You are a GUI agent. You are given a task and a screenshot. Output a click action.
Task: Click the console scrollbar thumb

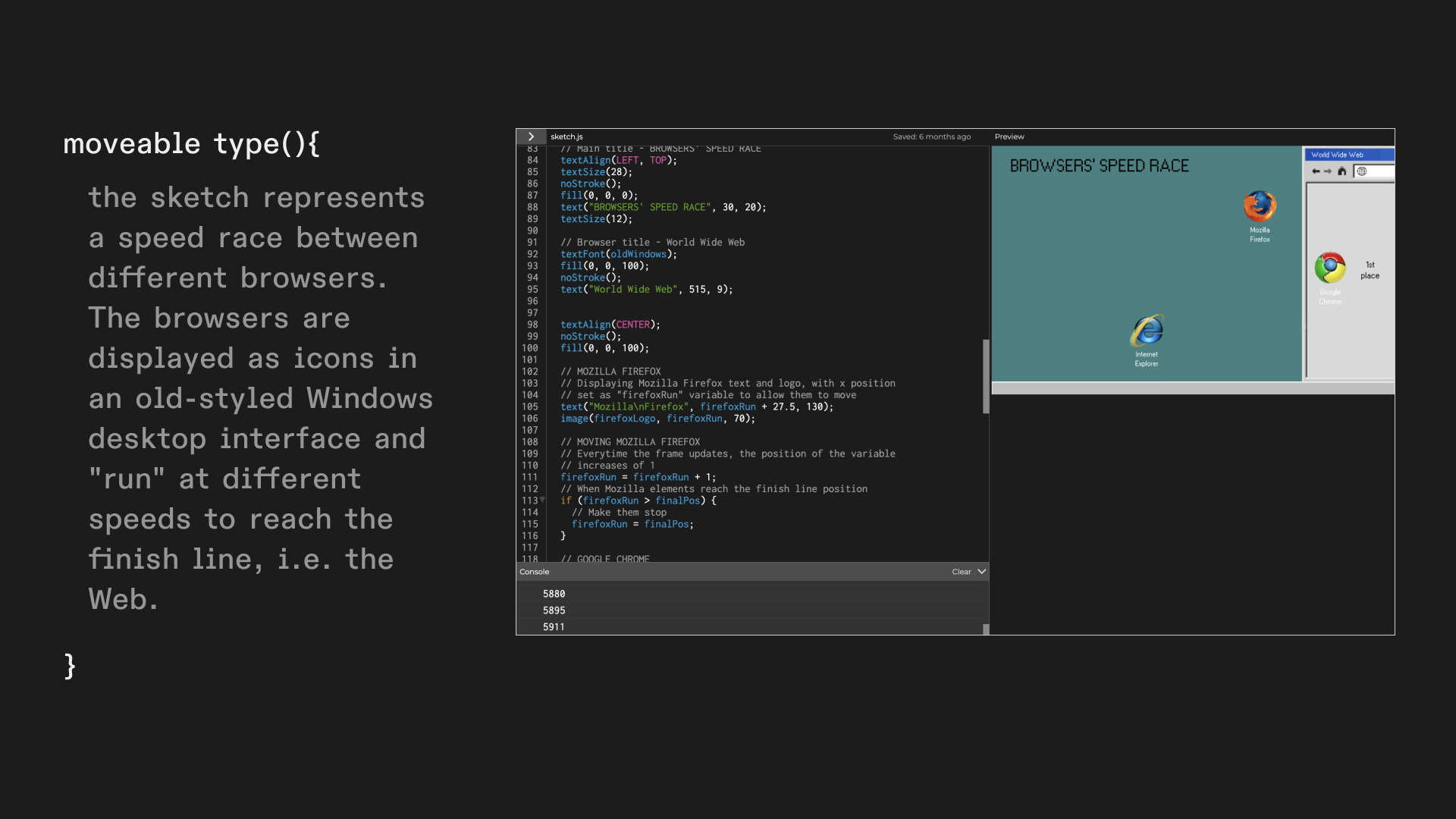[986, 629]
